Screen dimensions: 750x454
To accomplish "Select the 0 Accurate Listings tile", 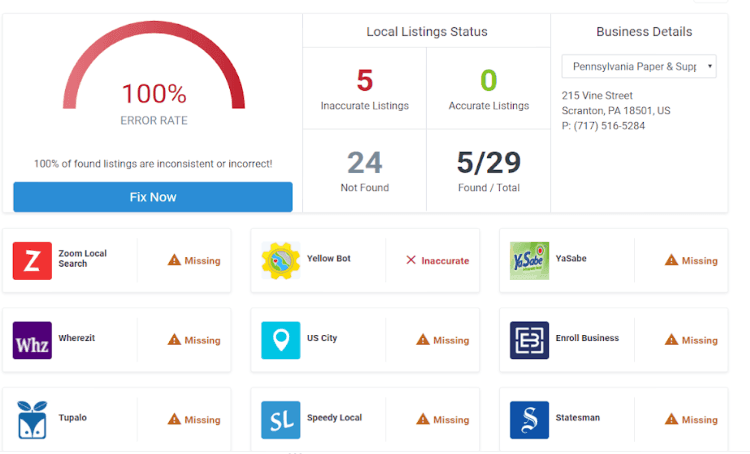I will tap(488, 88).
